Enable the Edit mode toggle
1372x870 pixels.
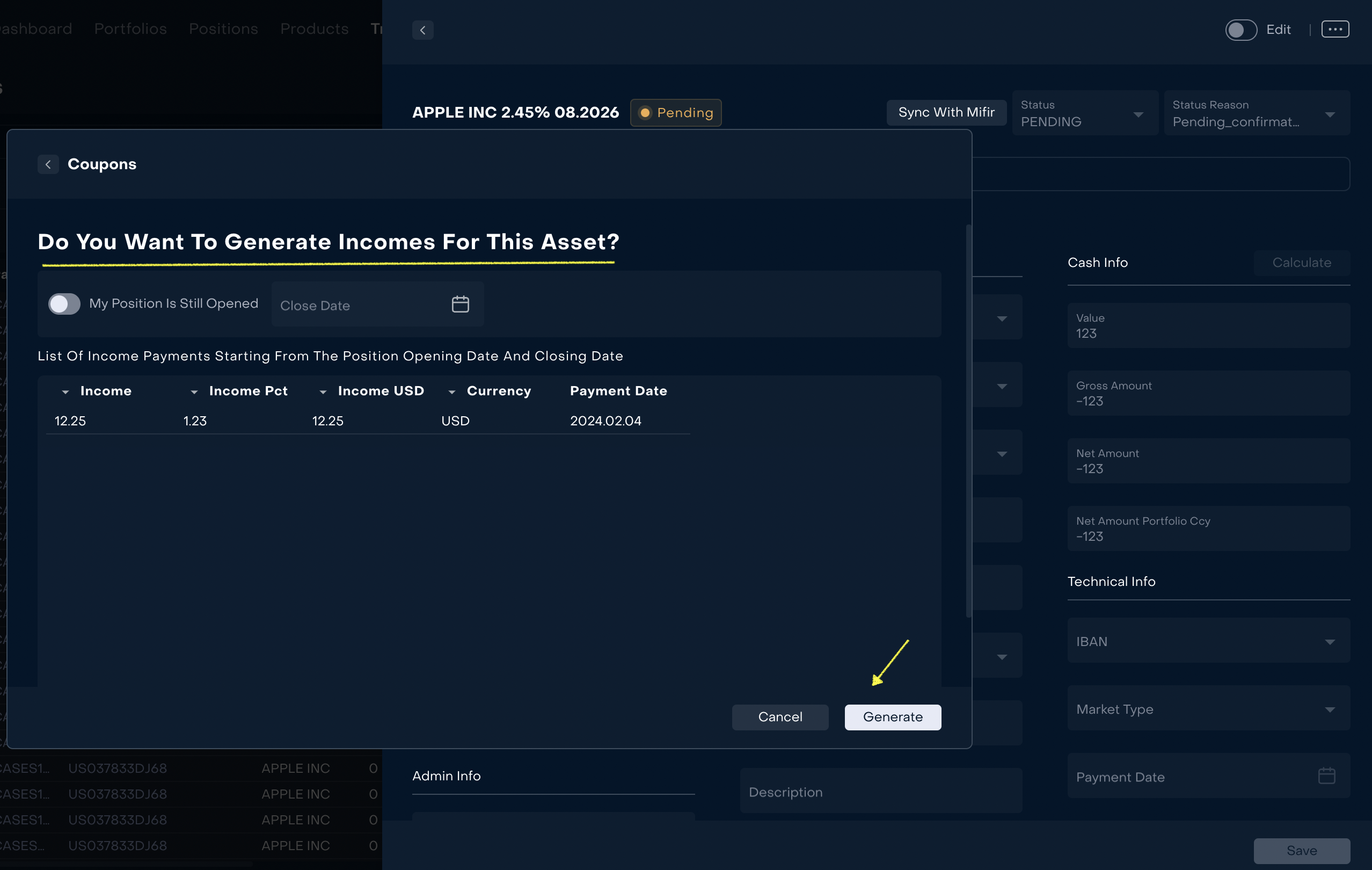click(1241, 30)
